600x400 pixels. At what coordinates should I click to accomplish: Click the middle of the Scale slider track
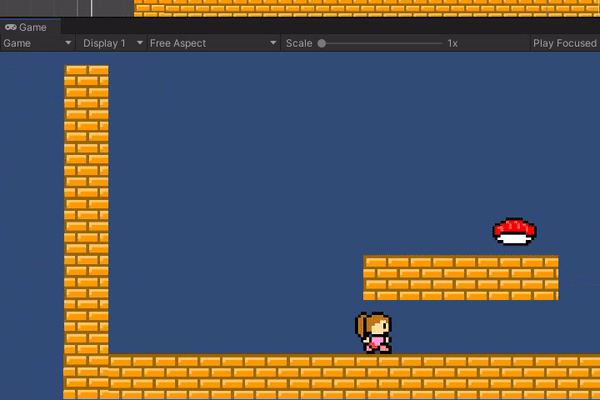click(382, 44)
